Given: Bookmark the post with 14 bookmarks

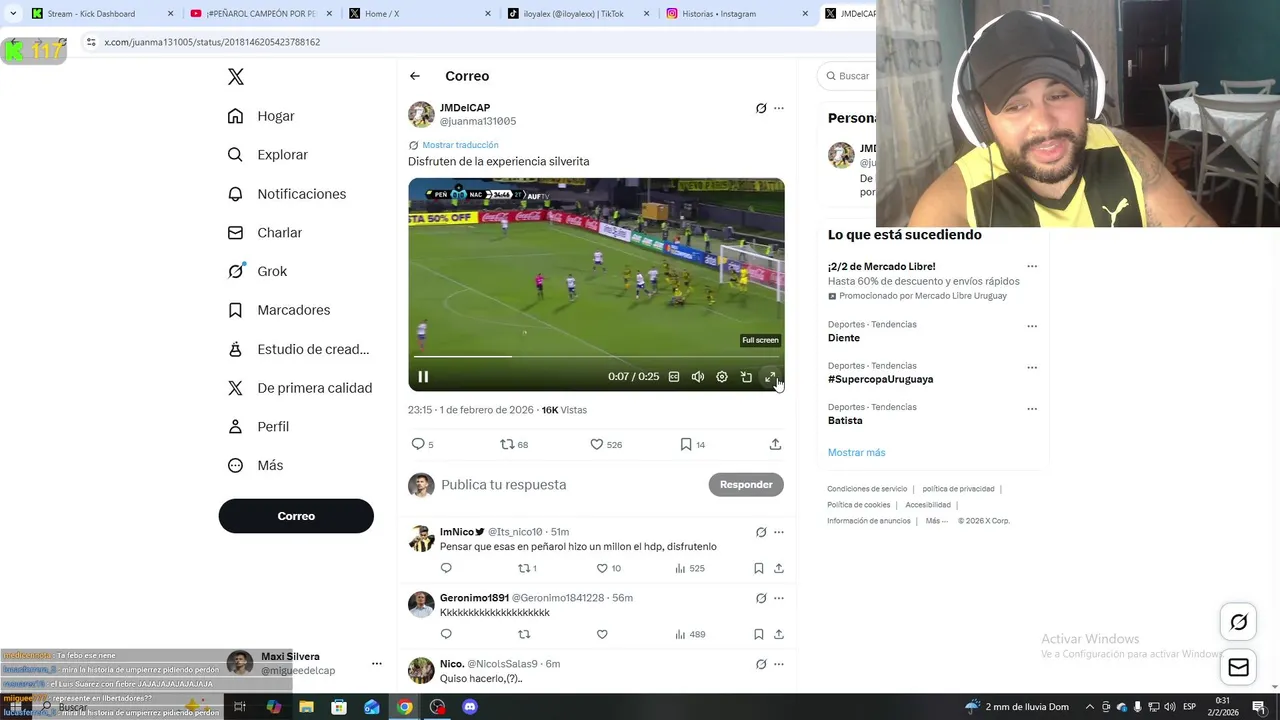Looking at the screenshot, I should click(692, 444).
